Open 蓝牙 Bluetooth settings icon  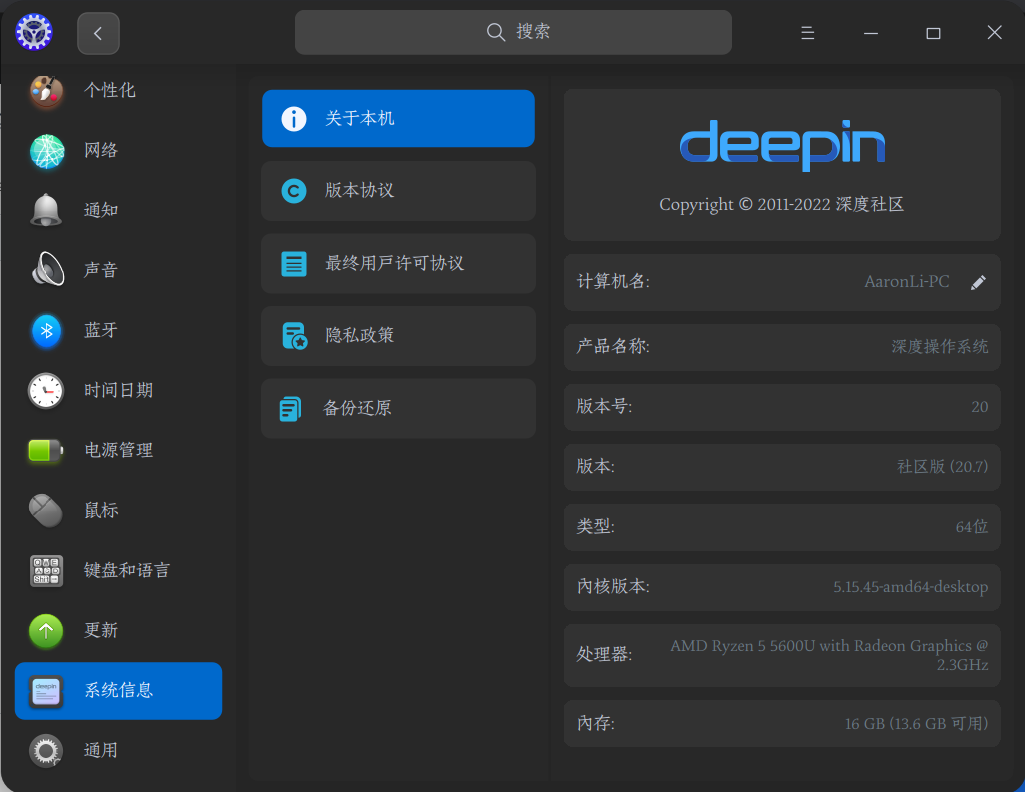tap(46, 330)
